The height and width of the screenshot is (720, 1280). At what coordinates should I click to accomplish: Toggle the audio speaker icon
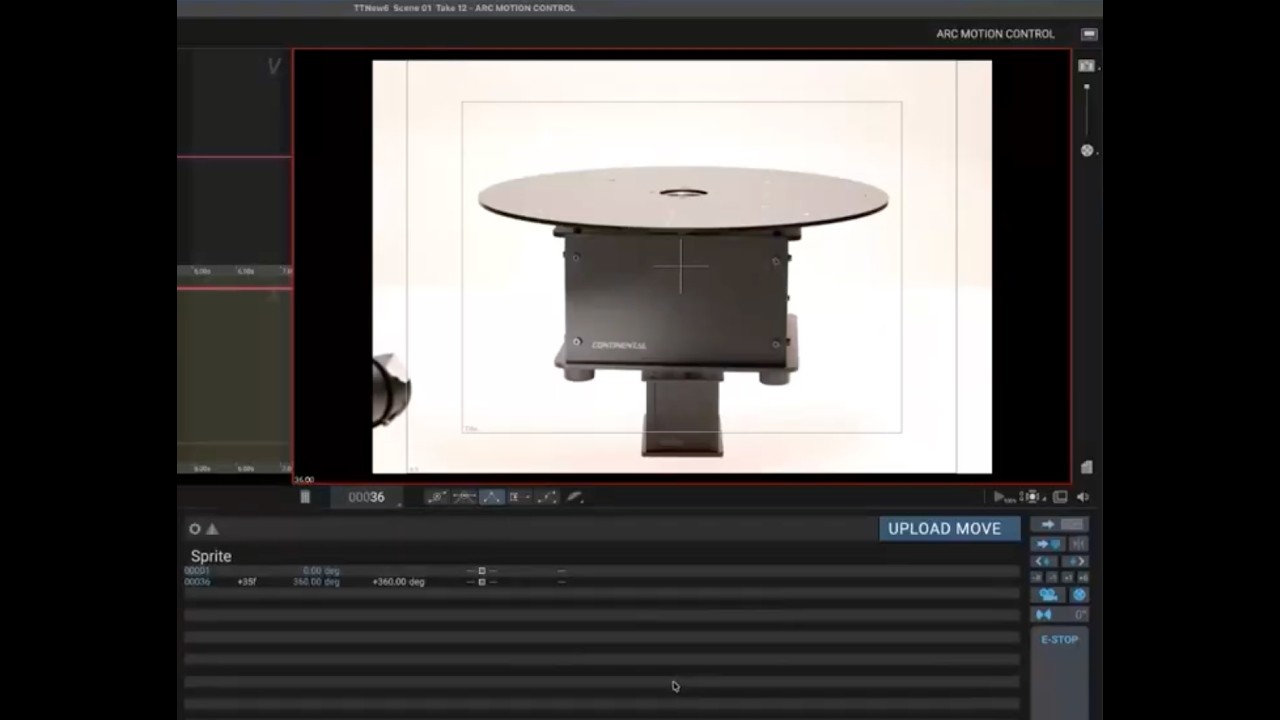[x=1083, y=497]
